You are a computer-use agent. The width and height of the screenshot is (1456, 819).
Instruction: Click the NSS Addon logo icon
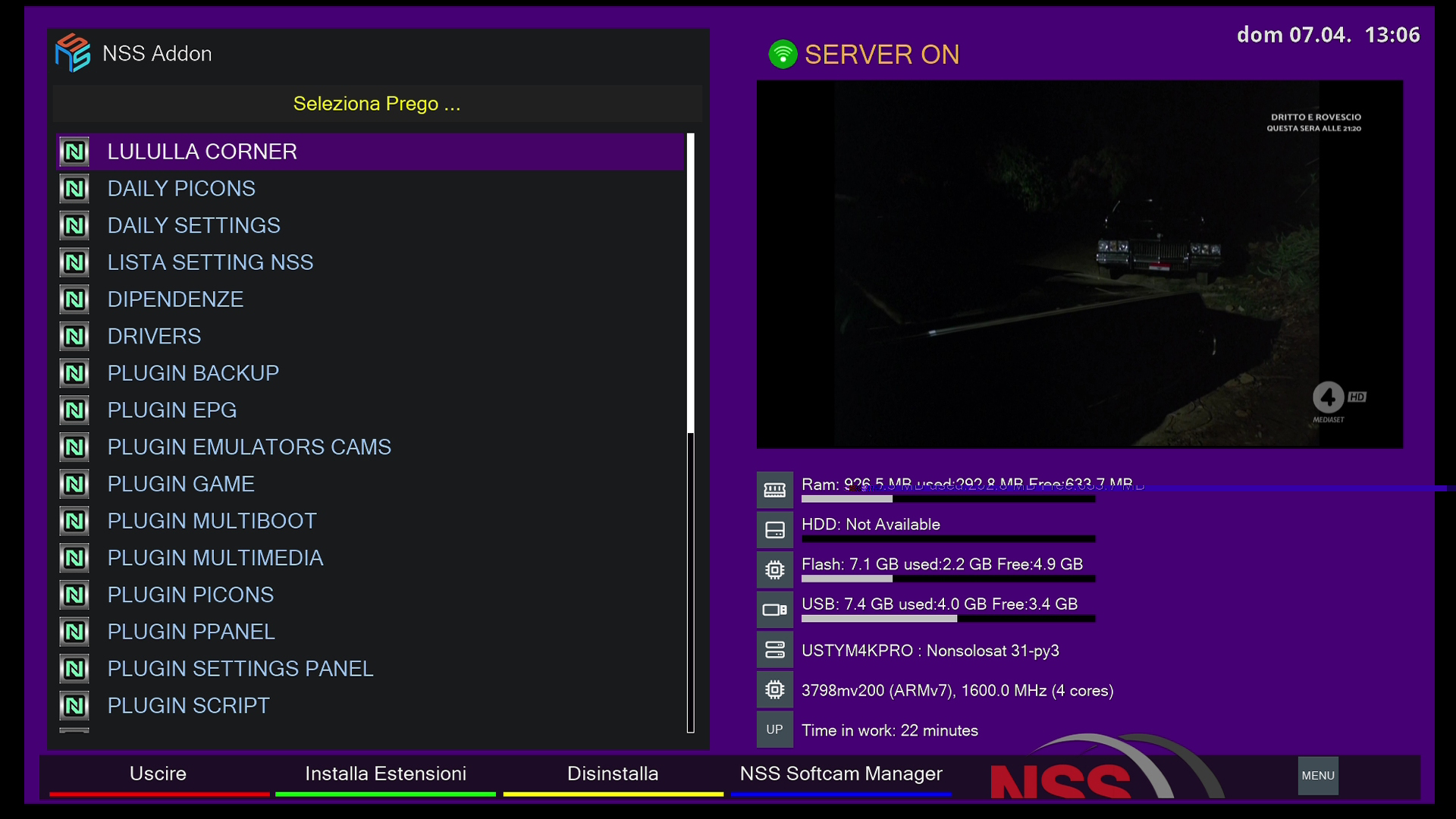(73, 53)
